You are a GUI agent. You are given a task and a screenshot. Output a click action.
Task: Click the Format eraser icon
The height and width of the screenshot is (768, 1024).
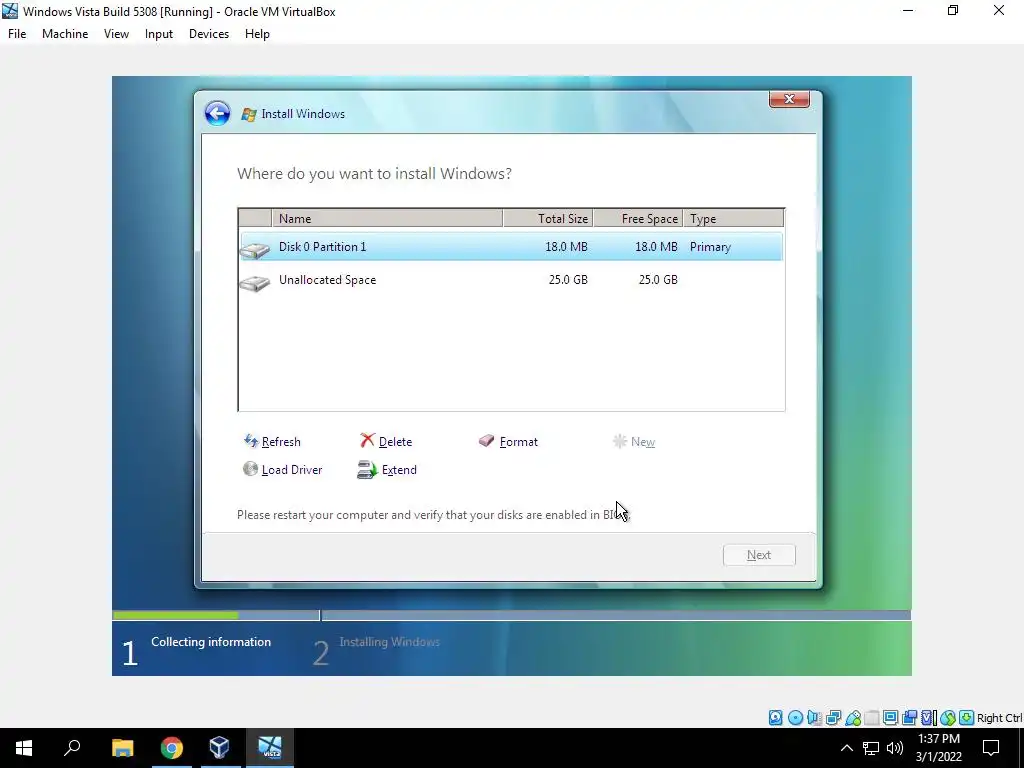pos(487,441)
